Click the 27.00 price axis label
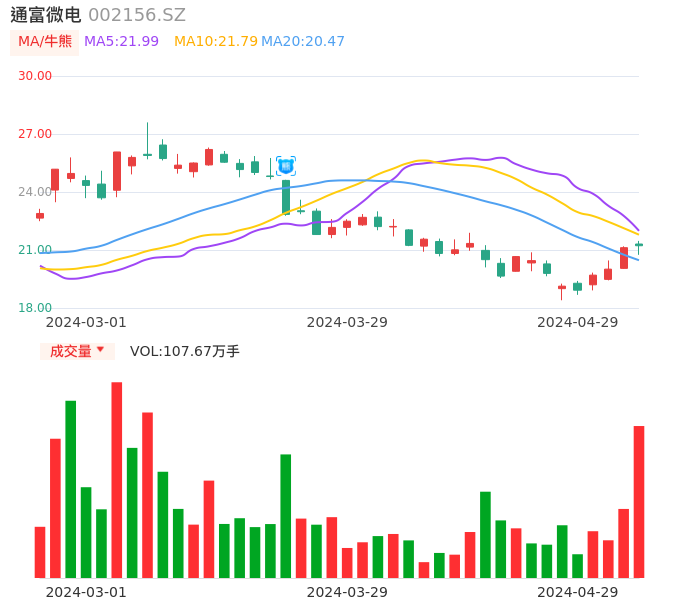Screen dimensions: 686x606 click(35, 134)
